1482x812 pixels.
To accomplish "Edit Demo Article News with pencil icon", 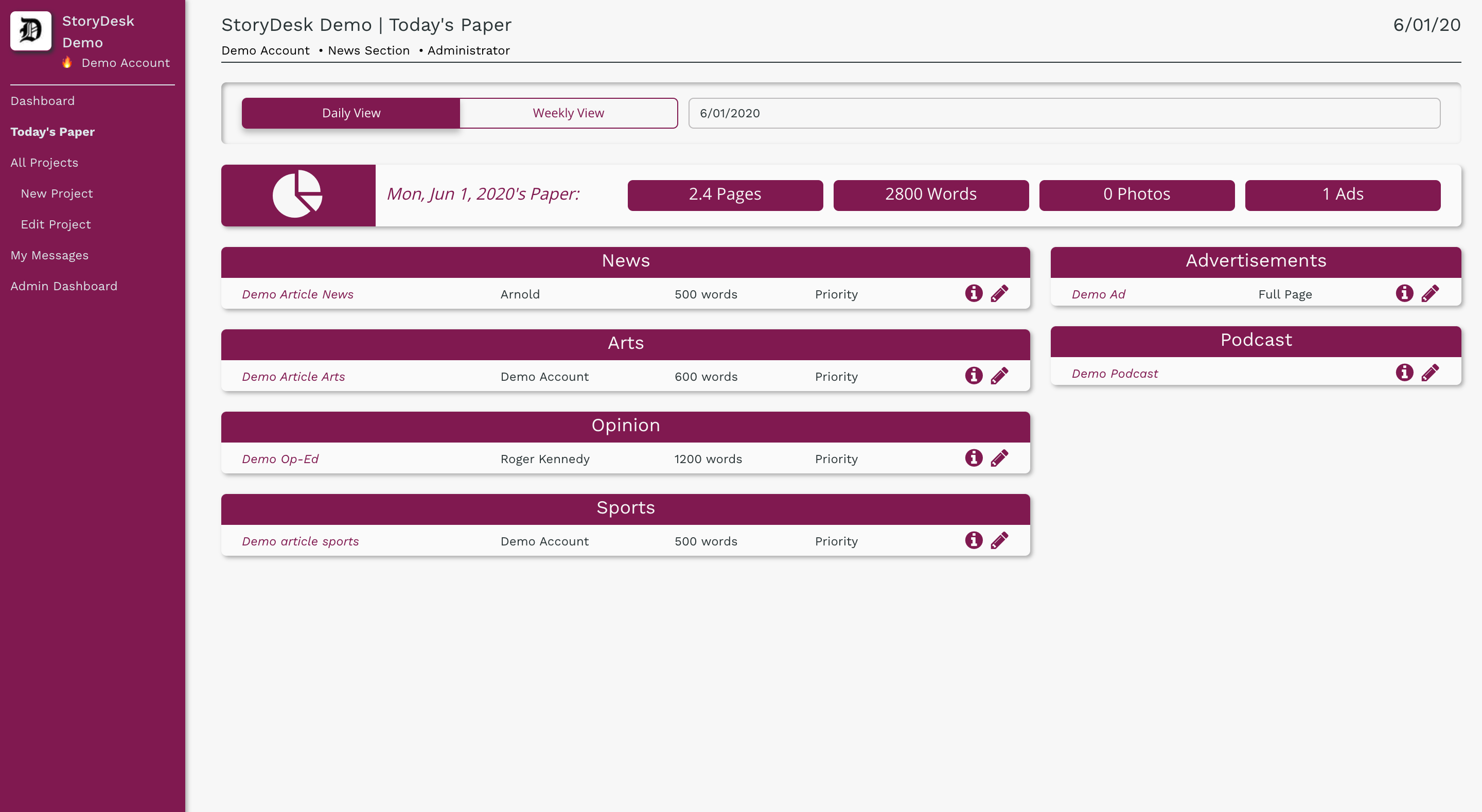I will (x=999, y=293).
